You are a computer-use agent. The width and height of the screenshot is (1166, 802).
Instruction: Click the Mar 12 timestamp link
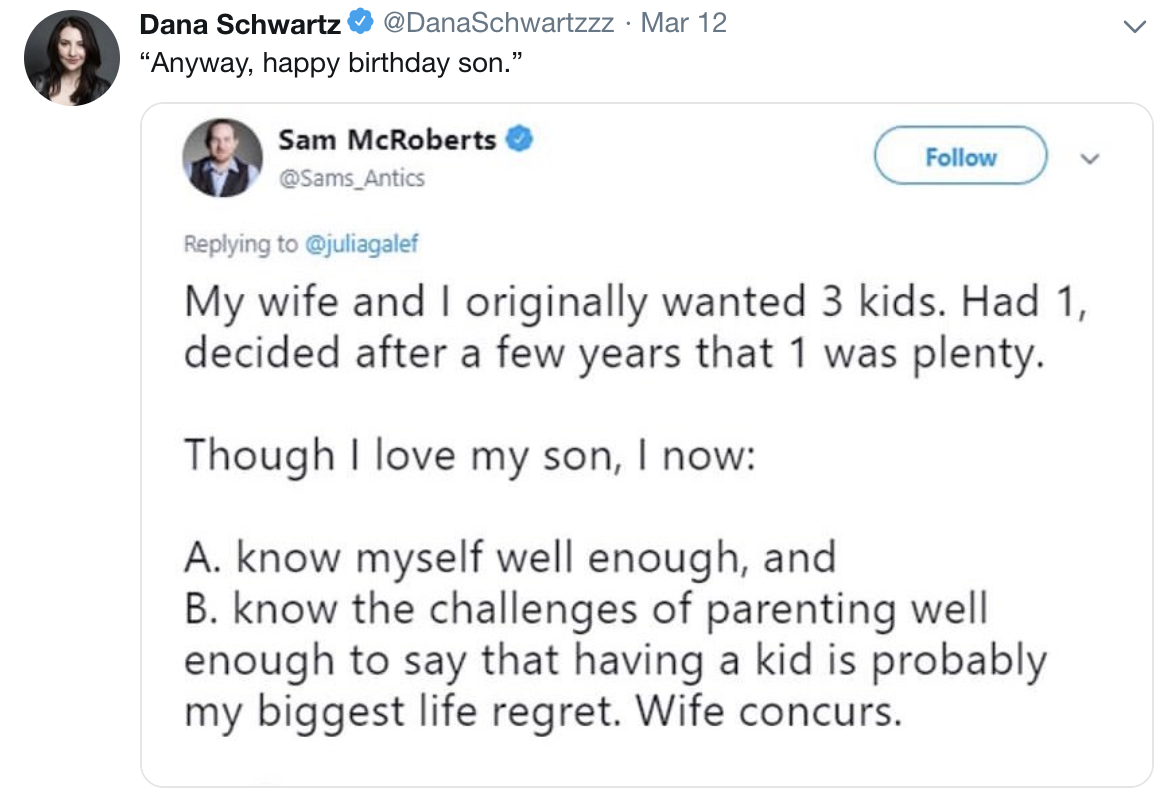684,22
